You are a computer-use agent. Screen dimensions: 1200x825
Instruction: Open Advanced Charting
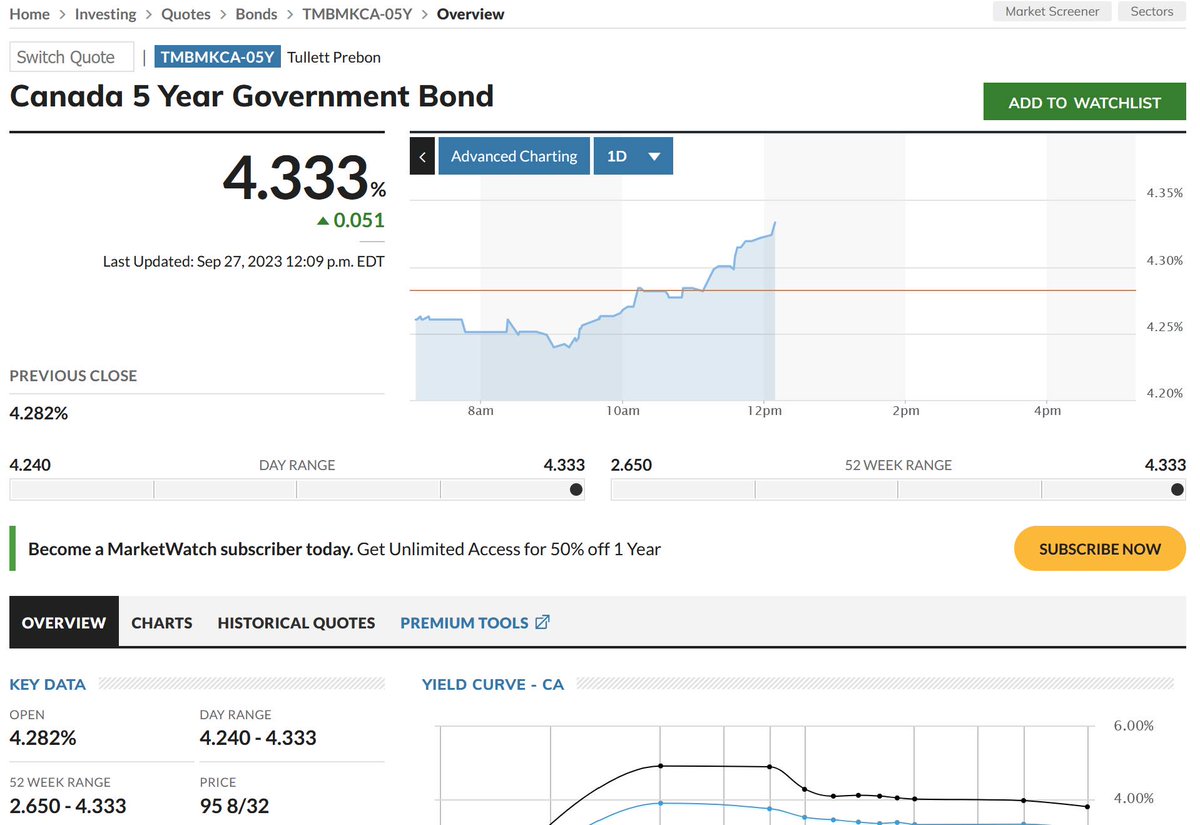[513, 156]
